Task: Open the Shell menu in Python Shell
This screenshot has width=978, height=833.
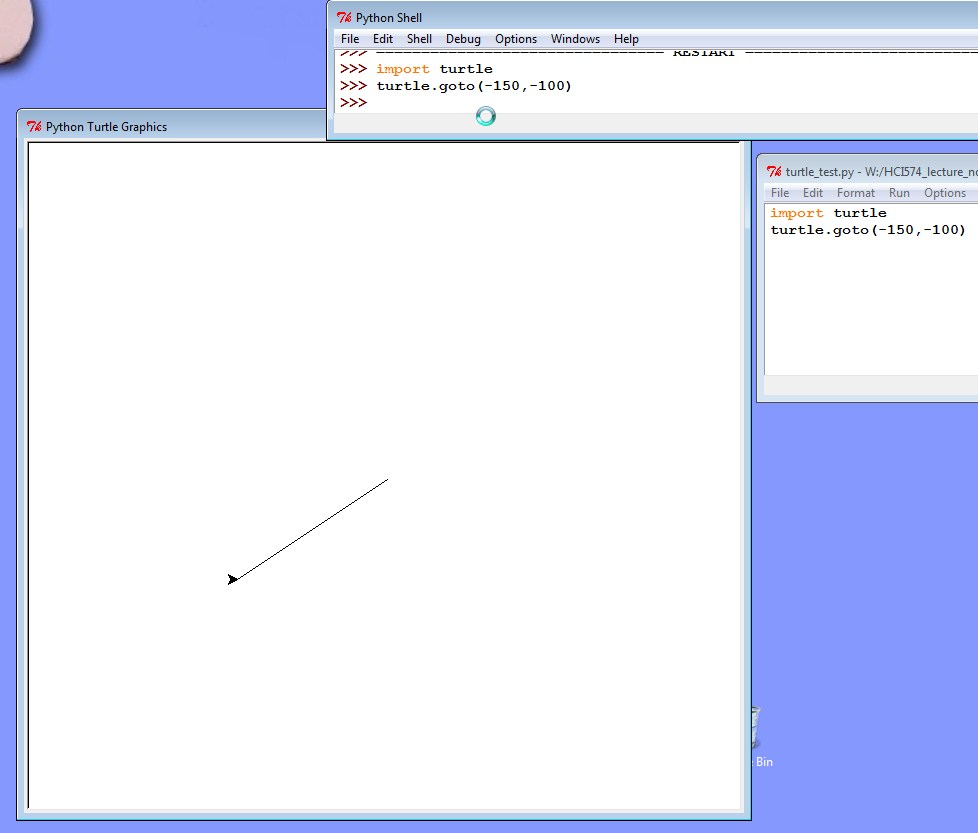Action: tap(419, 39)
